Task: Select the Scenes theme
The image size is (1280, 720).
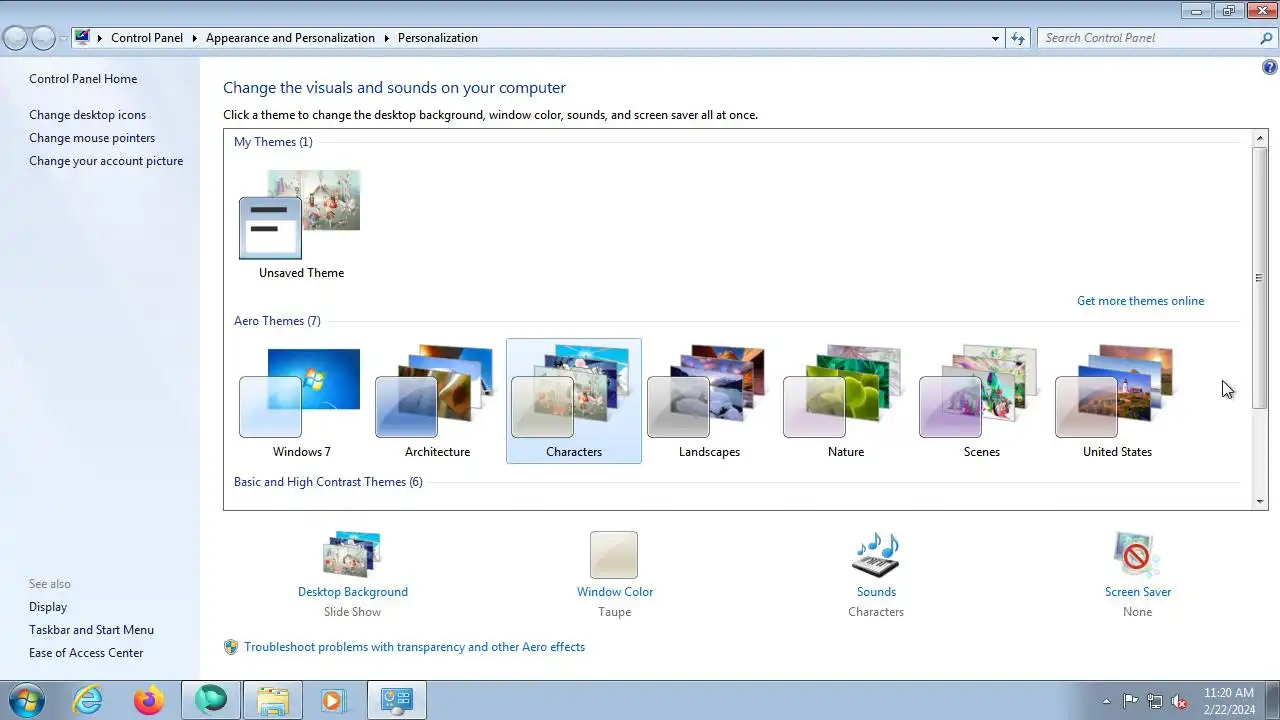Action: point(981,401)
